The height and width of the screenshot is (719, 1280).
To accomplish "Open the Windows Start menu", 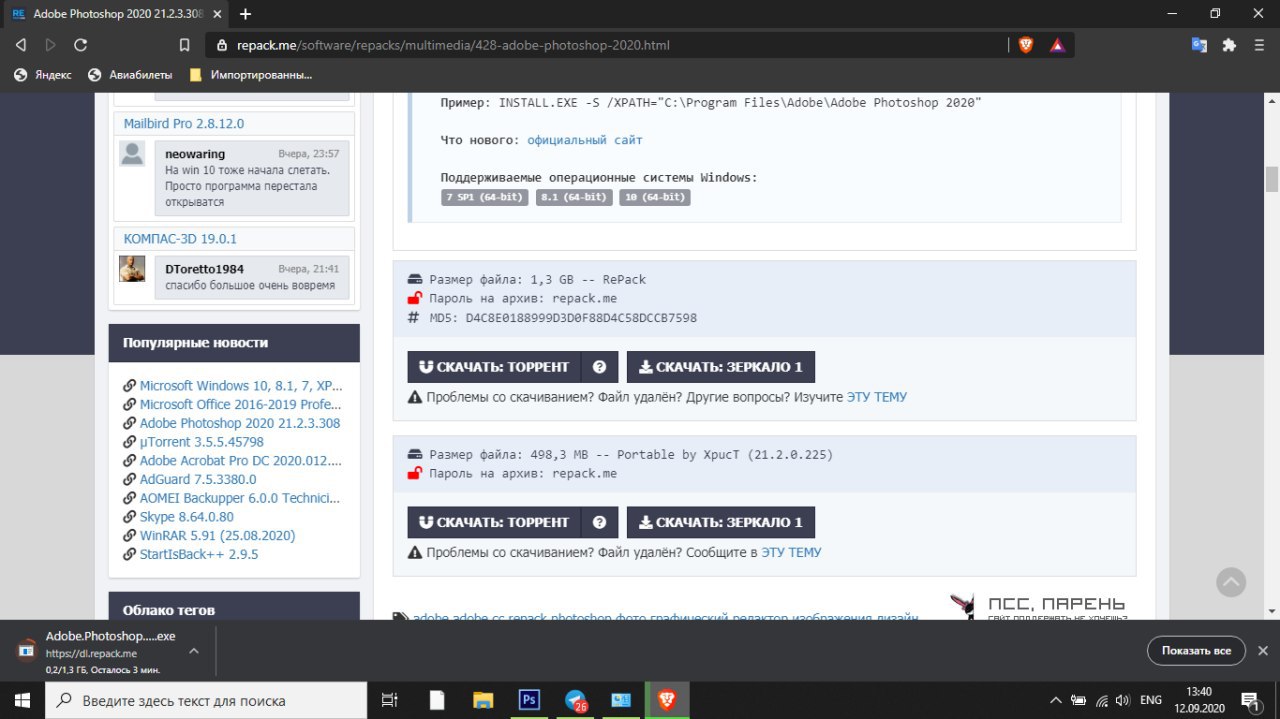I will [22, 700].
